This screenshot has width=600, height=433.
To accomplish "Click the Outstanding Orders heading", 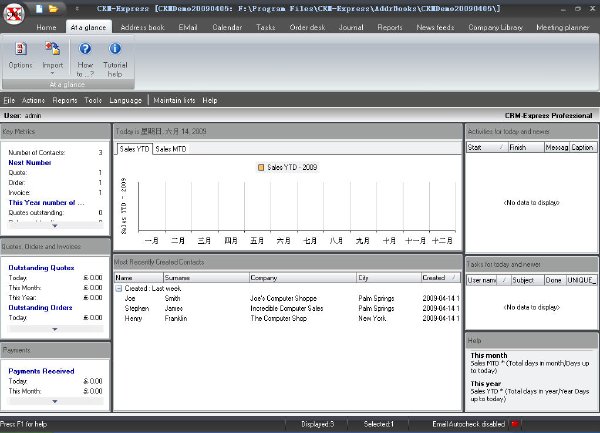I will (40, 308).
